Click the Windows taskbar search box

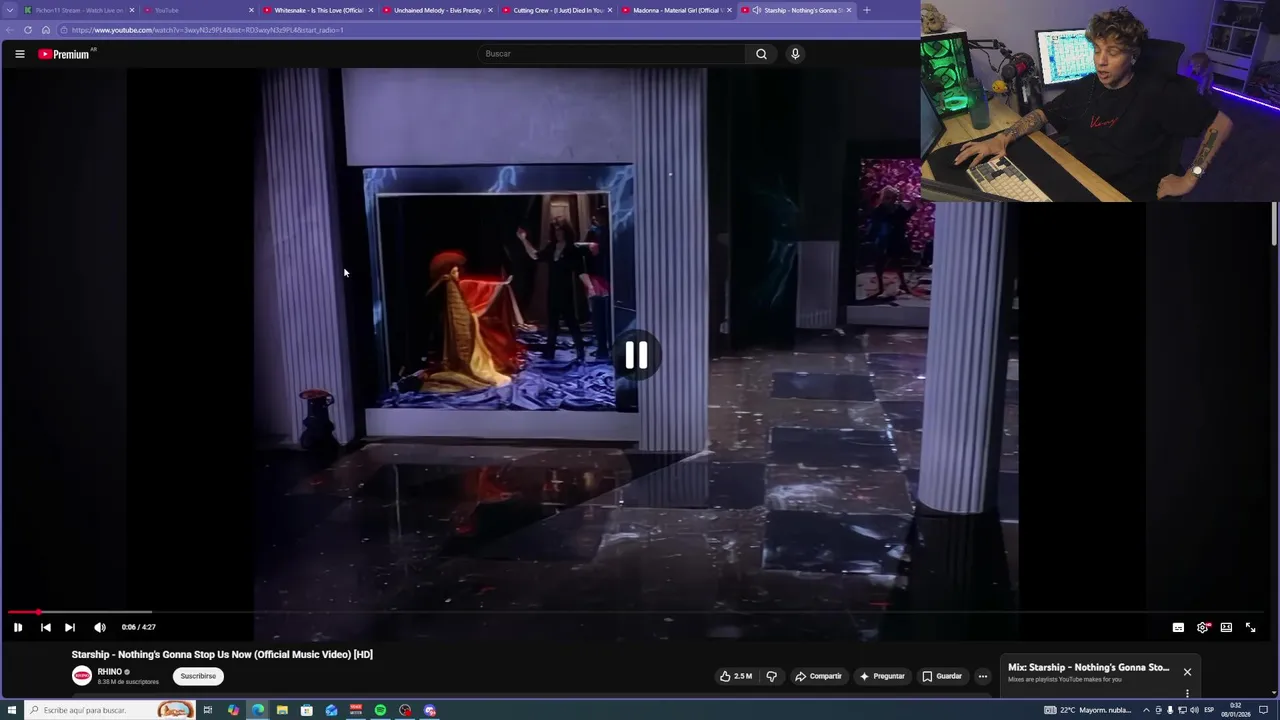click(110, 710)
